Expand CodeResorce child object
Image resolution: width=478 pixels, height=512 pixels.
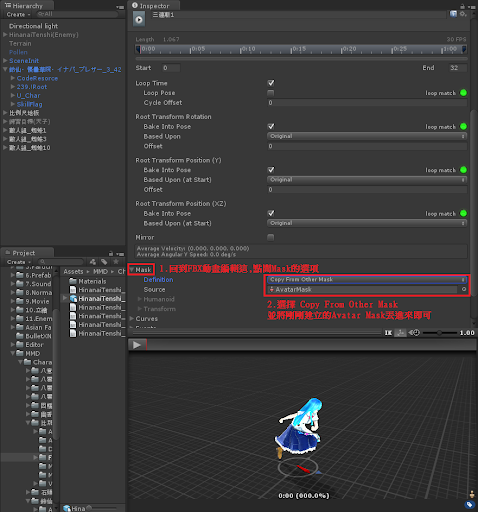[13, 78]
